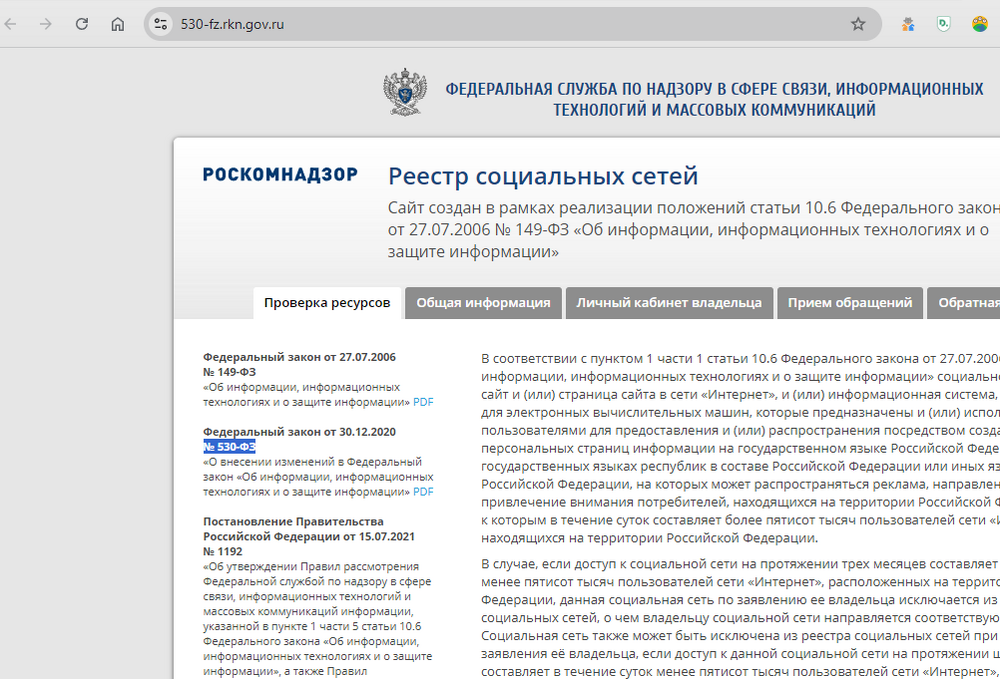Click the highlighted text № 530-ФЗ
Screen dimensions: 1000x679
click(230, 447)
